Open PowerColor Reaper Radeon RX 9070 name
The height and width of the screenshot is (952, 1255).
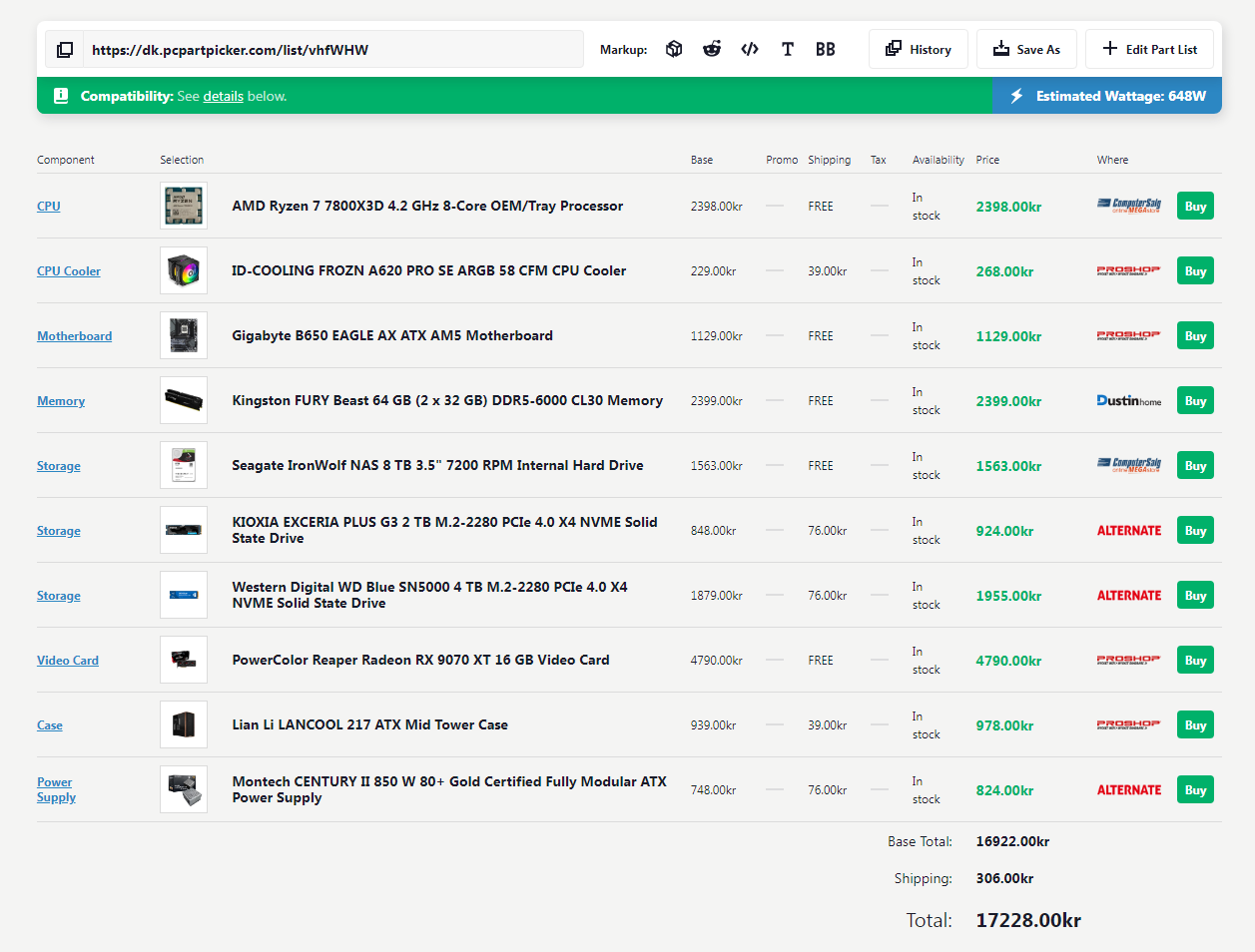tap(420, 660)
